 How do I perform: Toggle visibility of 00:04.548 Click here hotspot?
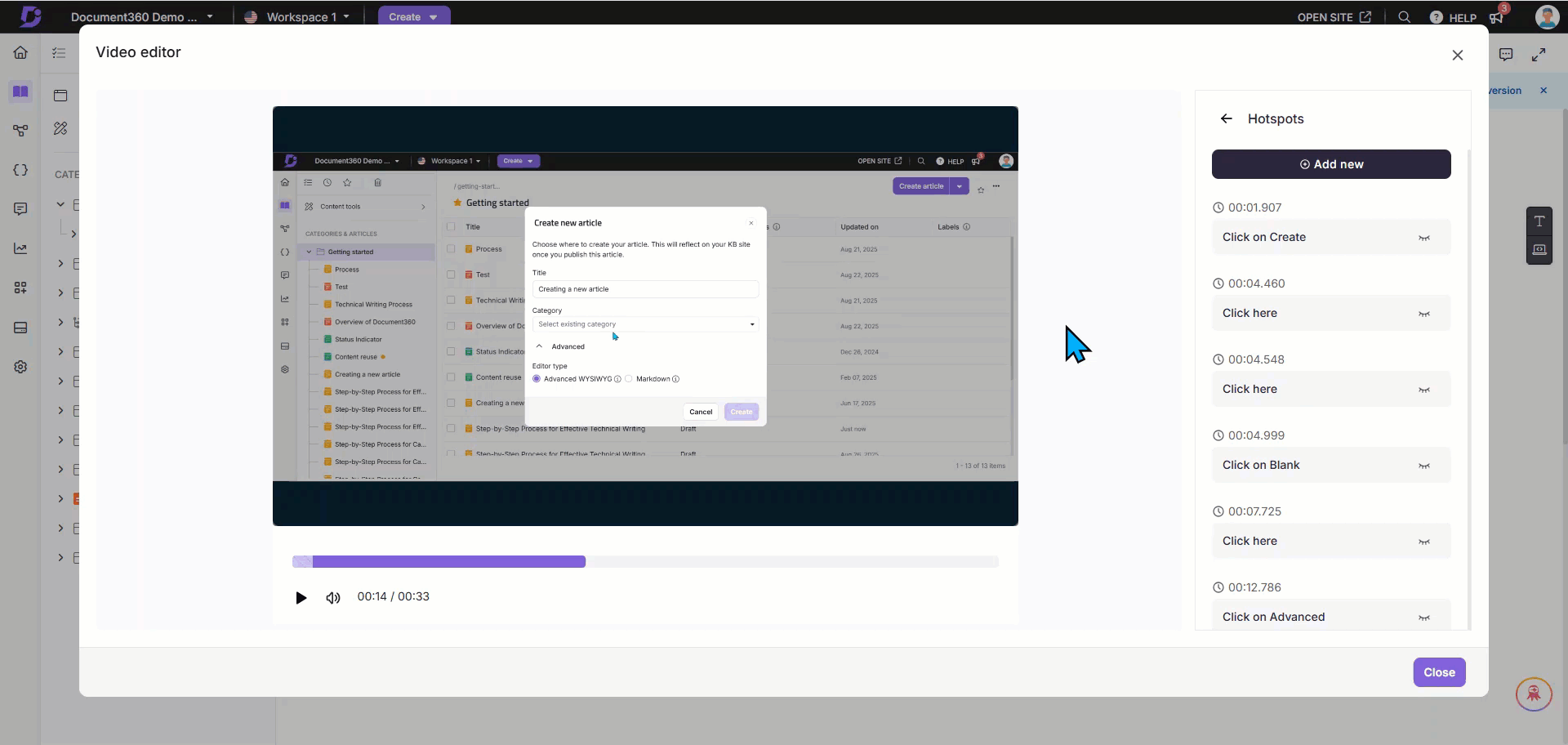[x=1424, y=390]
